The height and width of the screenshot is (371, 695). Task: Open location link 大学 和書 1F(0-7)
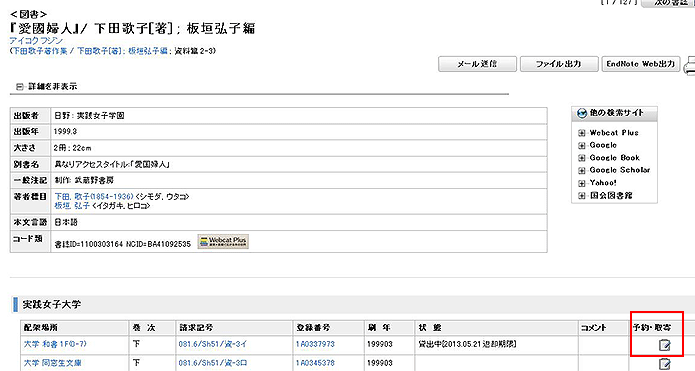(x=55, y=344)
